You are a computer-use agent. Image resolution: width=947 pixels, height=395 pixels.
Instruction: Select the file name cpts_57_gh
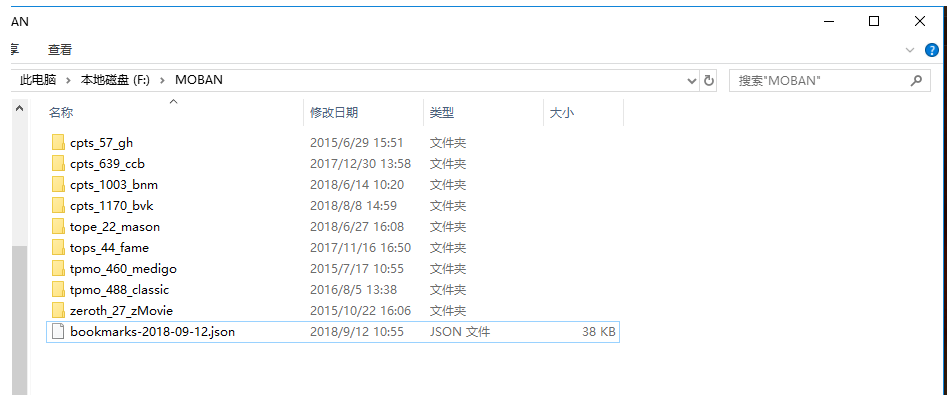click(x=101, y=143)
